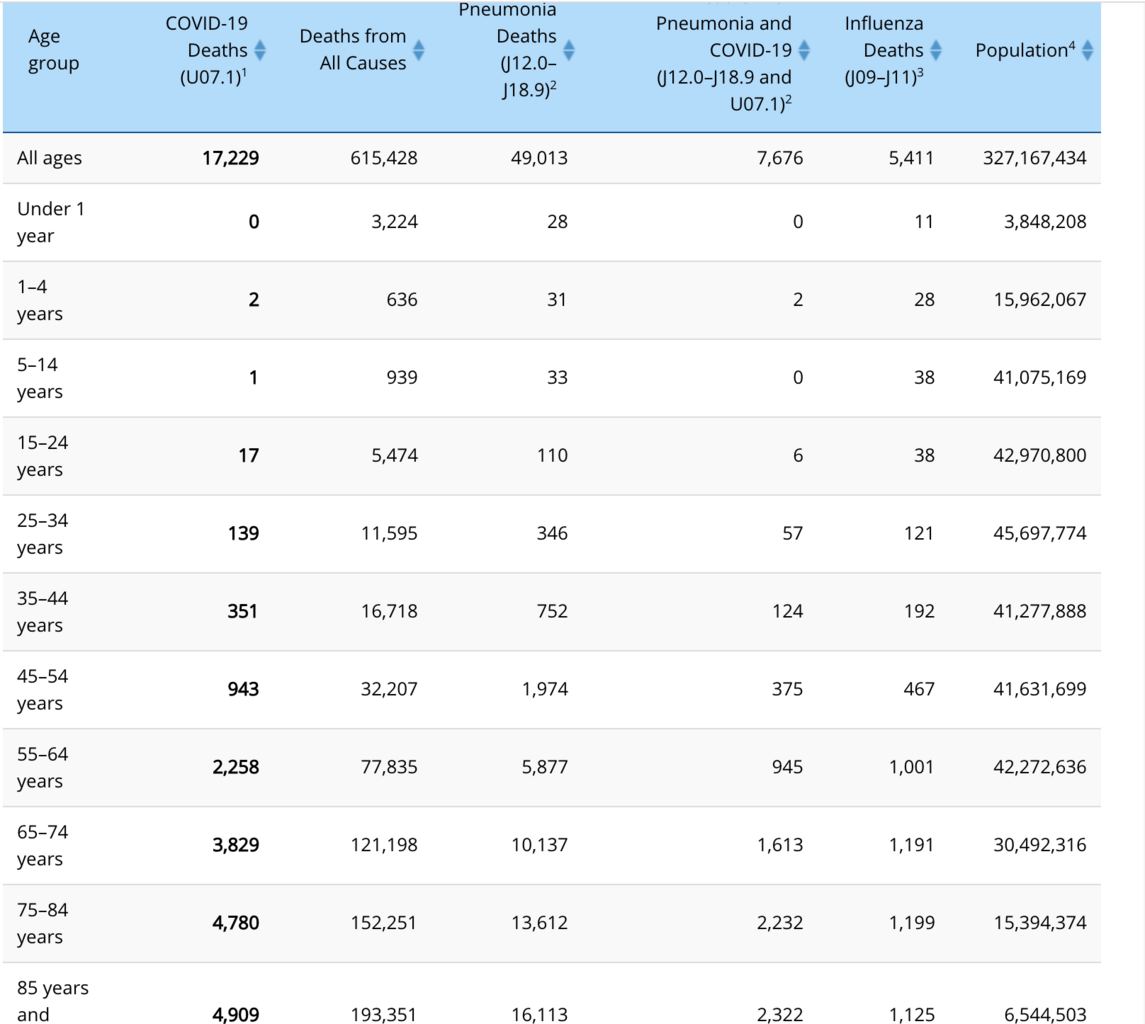Select the 55–64 years age group label
The image size is (1145, 1024).
[x=43, y=768]
